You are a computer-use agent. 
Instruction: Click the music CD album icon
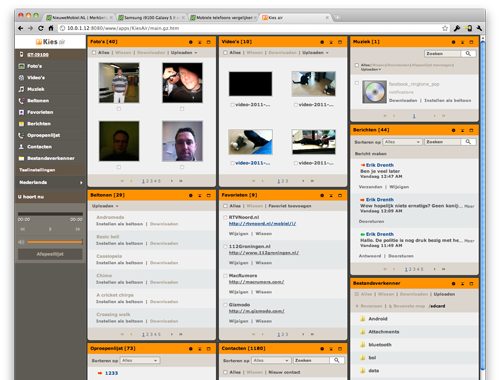374,92
